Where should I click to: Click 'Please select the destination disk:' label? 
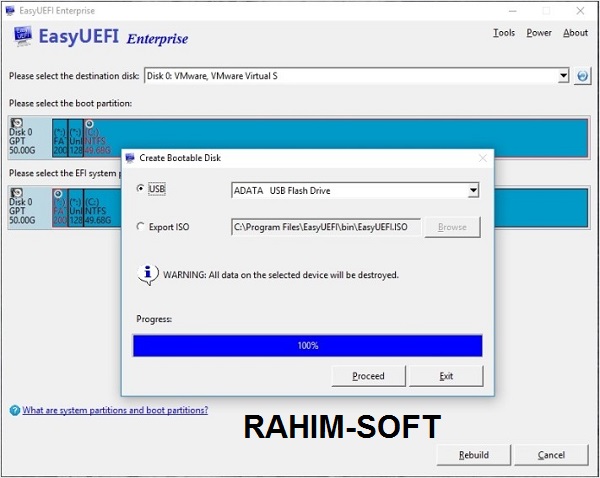point(74,76)
